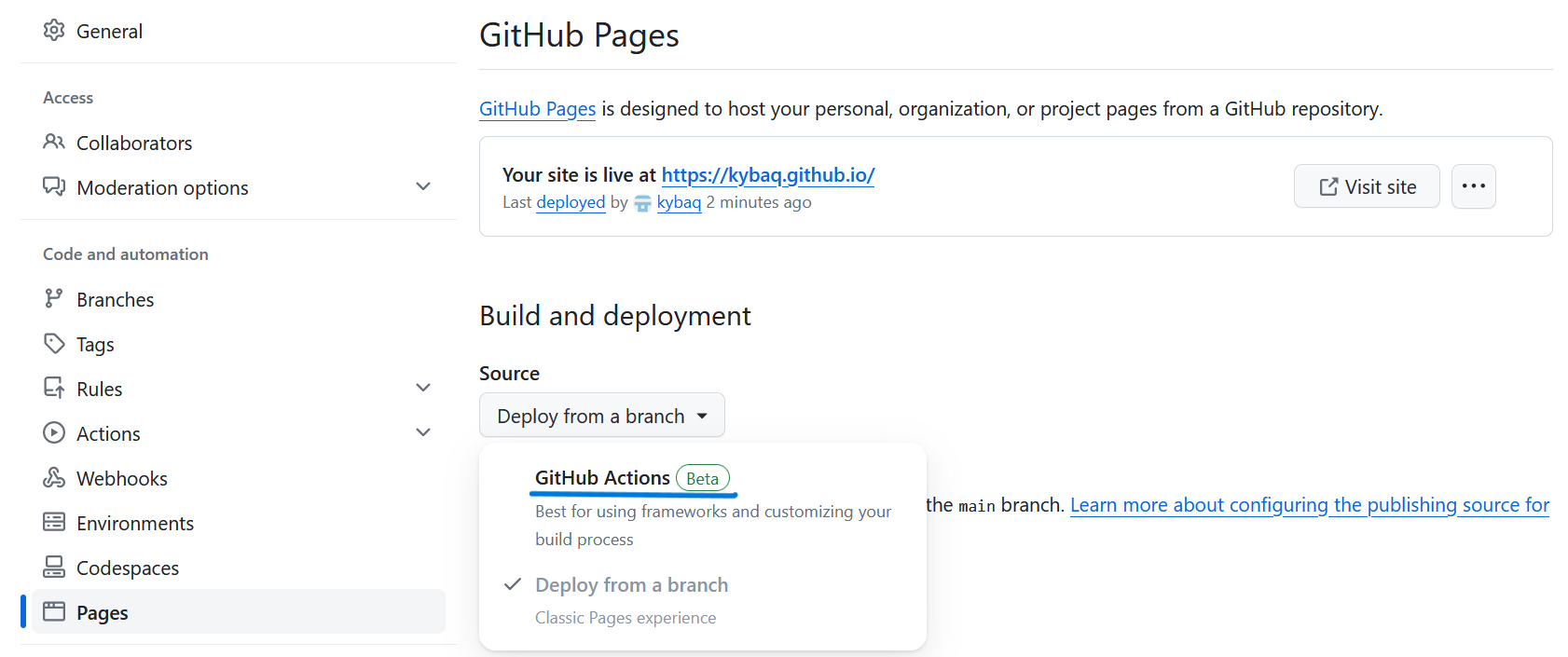Click the 'Your site is live at' text
Viewport: 1568px width, 657px height.
coord(579,175)
